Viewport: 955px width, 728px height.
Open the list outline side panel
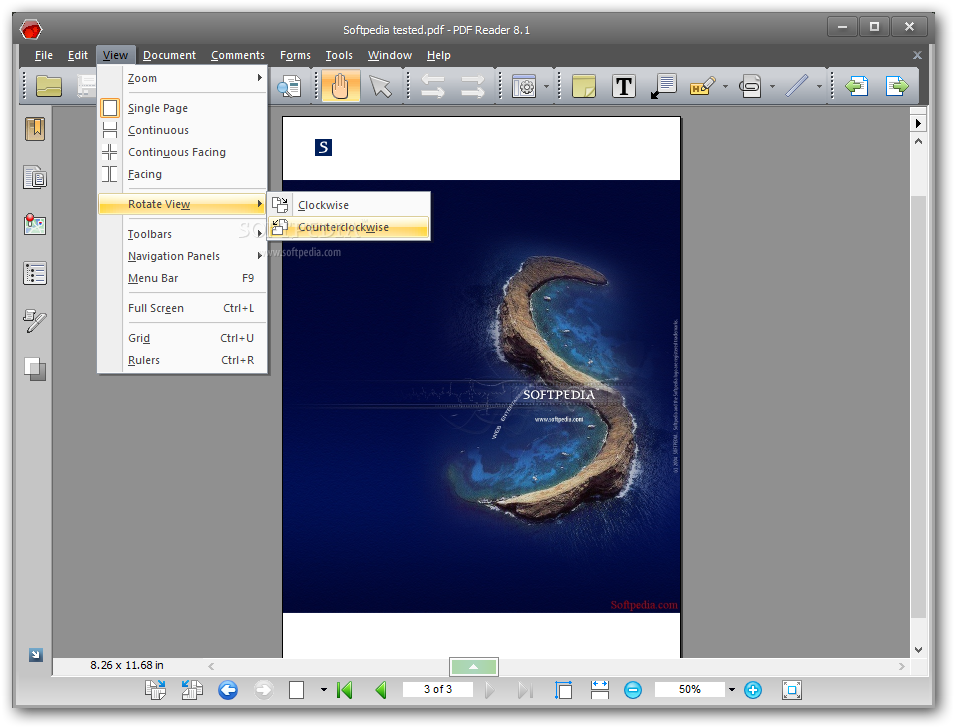[x=35, y=273]
